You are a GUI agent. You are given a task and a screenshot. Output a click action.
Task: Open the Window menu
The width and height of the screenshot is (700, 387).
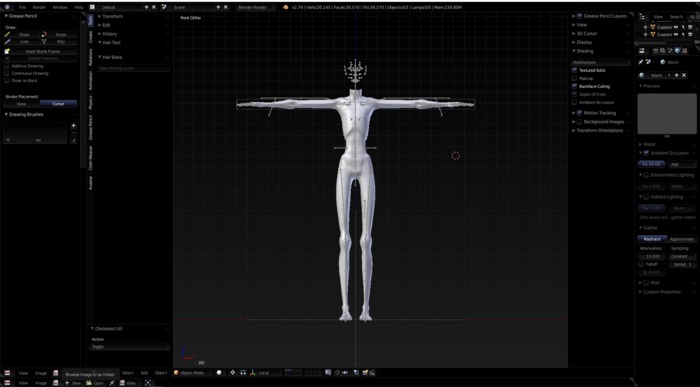pos(60,7)
